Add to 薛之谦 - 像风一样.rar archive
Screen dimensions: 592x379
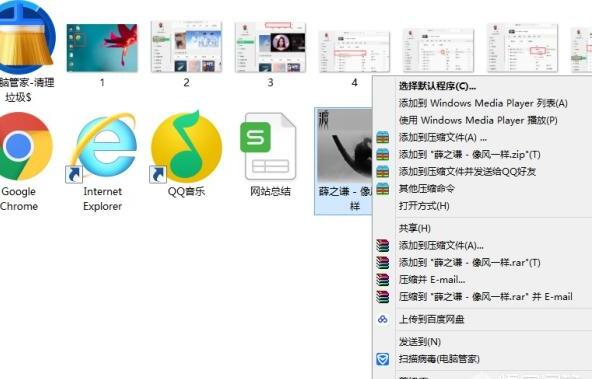pos(470,263)
